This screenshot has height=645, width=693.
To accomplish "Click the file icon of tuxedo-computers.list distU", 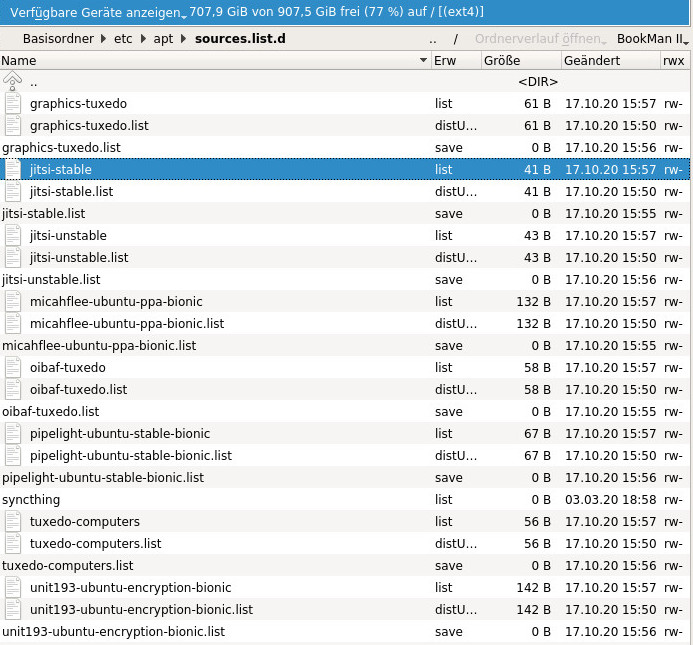I will click(x=13, y=543).
